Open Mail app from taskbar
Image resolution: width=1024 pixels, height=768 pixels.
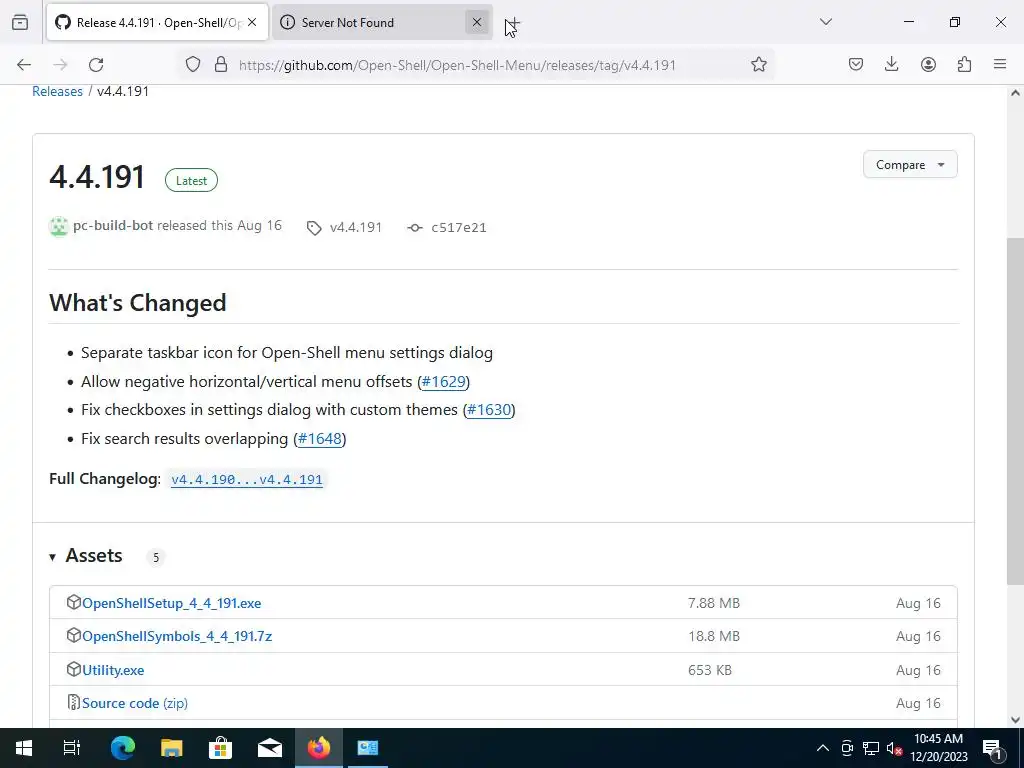click(x=270, y=748)
